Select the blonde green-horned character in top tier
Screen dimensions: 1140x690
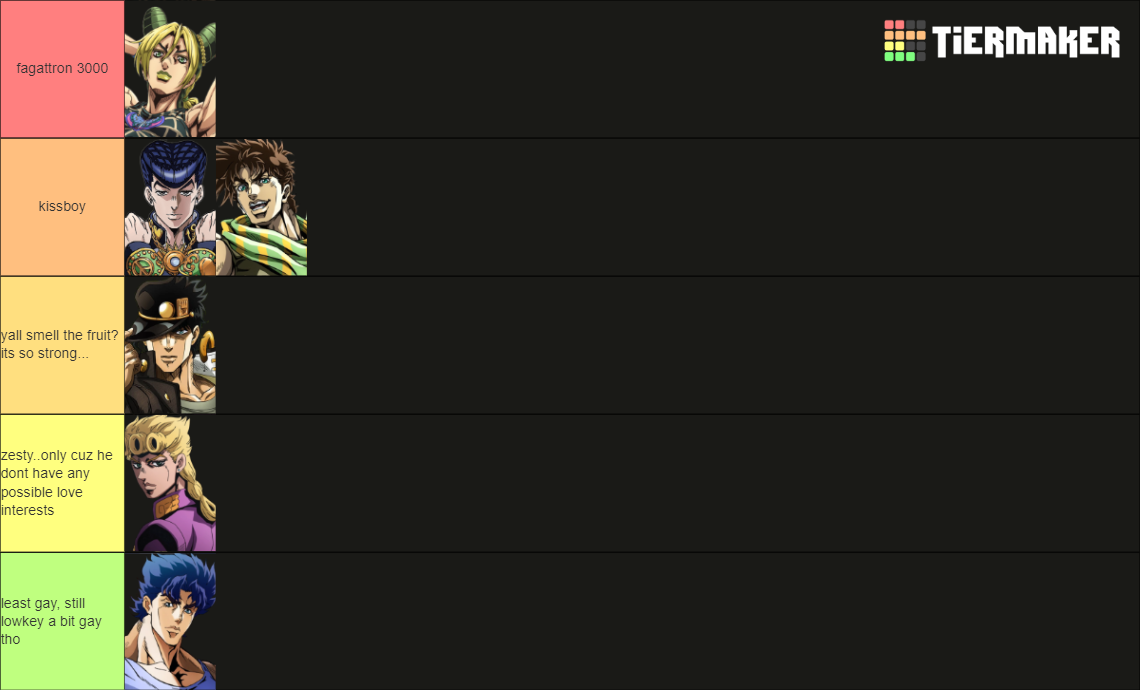point(170,69)
